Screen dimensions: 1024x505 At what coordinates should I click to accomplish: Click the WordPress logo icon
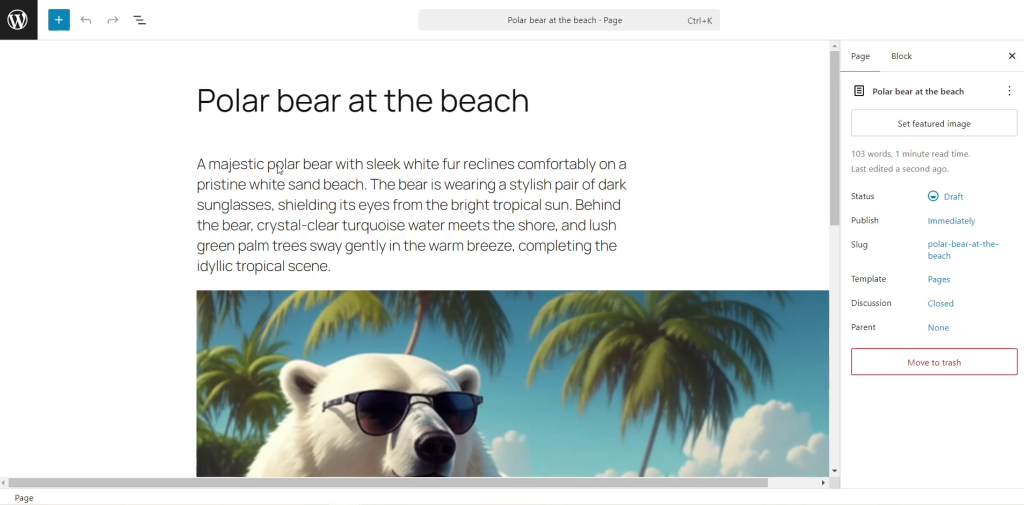tap(18, 20)
